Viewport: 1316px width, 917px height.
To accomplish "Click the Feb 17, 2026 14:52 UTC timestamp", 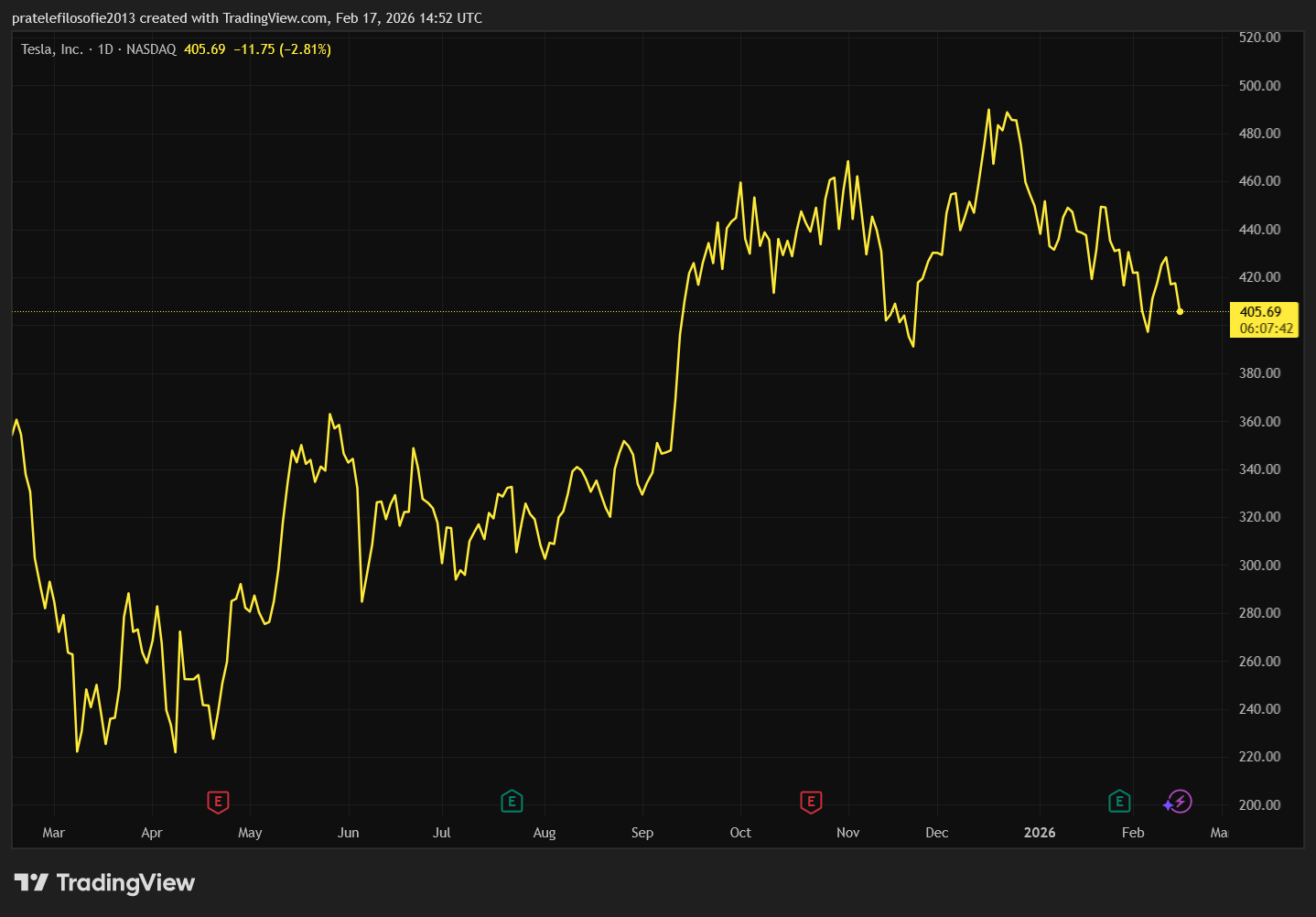I will pyautogui.click(x=409, y=18).
